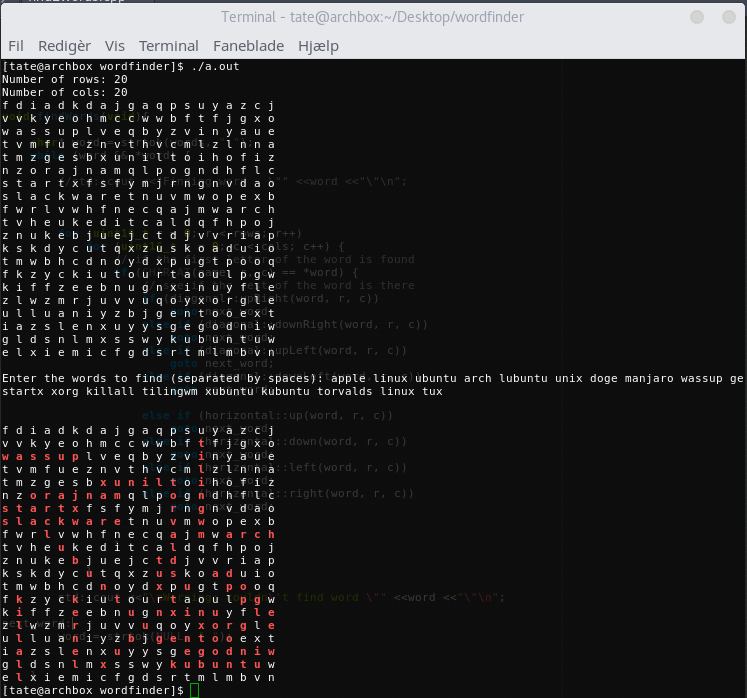
Task: Click red highlighted 'wassup' in solved grid
Action: pos(40,456)
